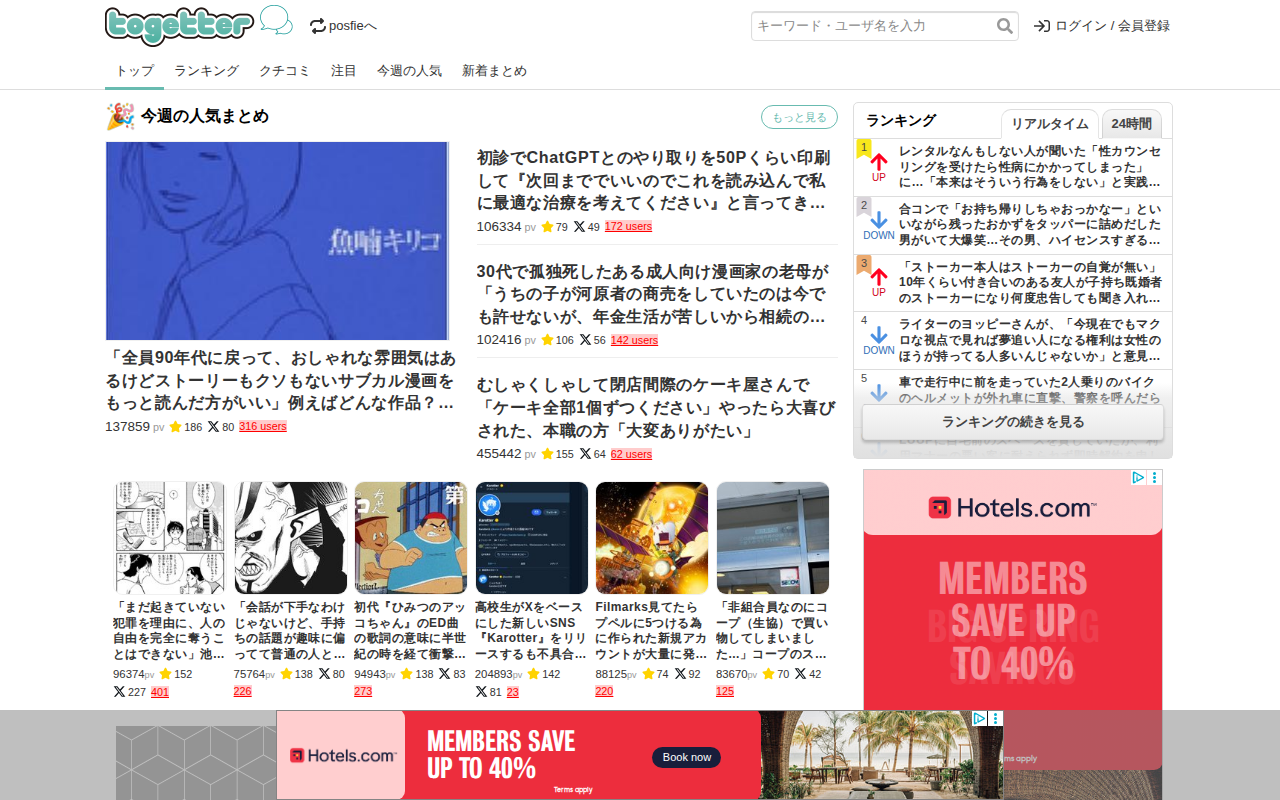Image resolution: width=1280 pixels, height=800 pixels.
Task: Open the sidebar ad options menu icon
Action: point(1155,478)
